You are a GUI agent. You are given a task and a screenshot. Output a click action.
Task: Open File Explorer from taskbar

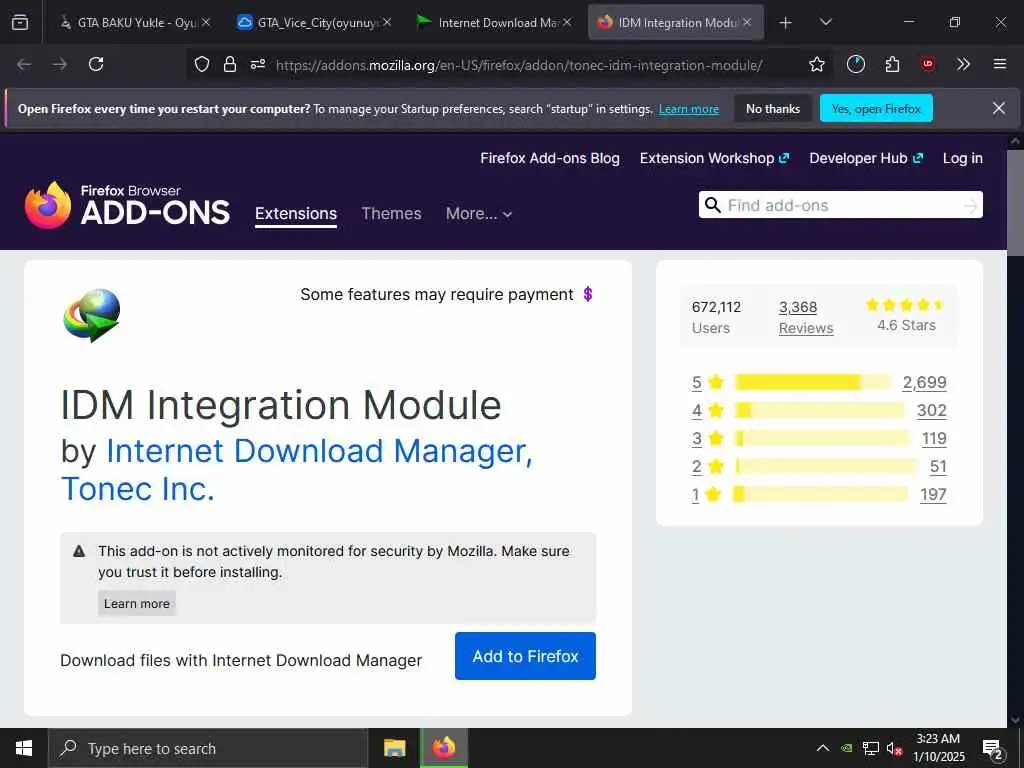[394, 748]
